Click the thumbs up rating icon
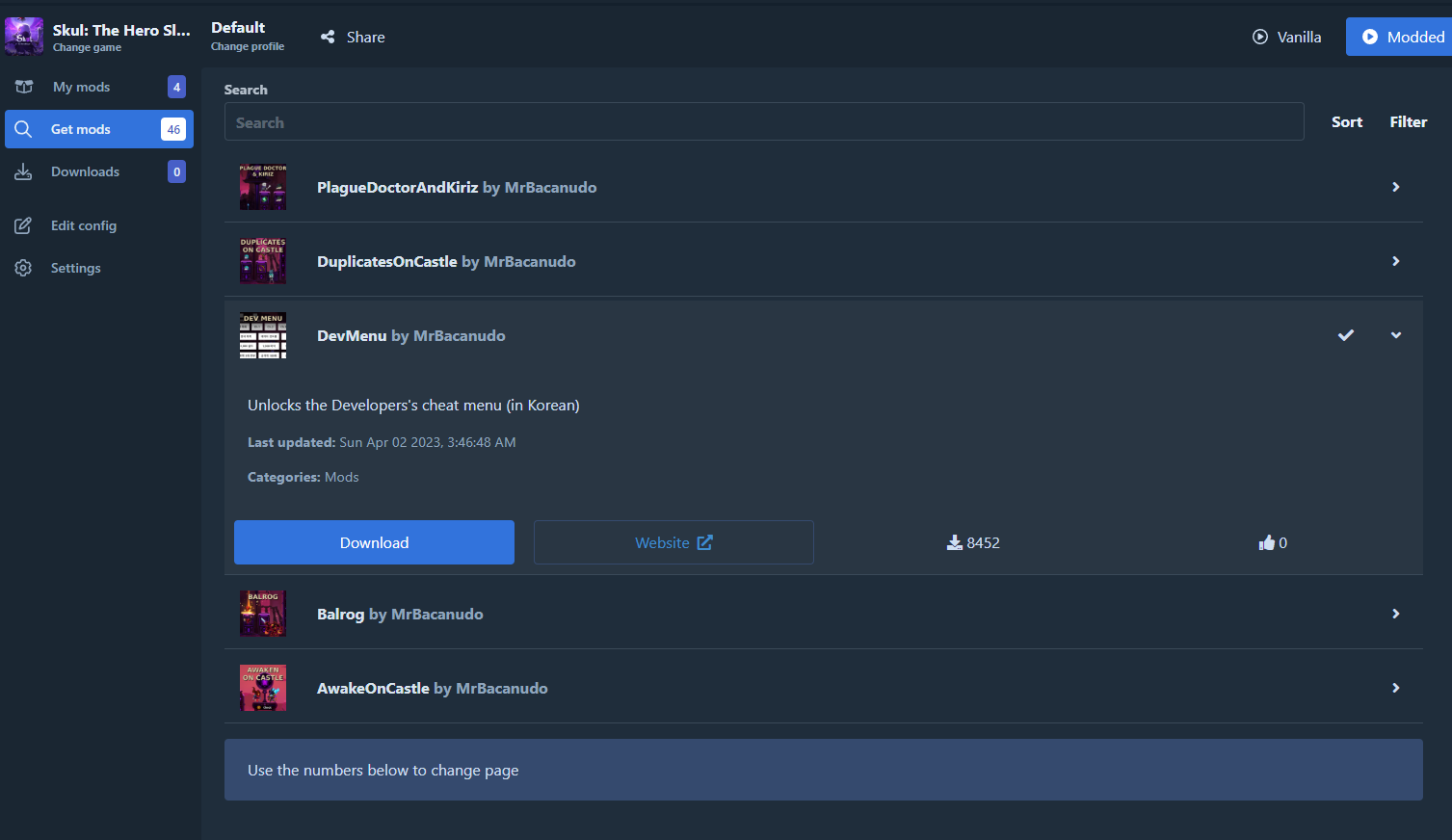Screen dimensions: 1452x840 click(x=1266, y=542)
